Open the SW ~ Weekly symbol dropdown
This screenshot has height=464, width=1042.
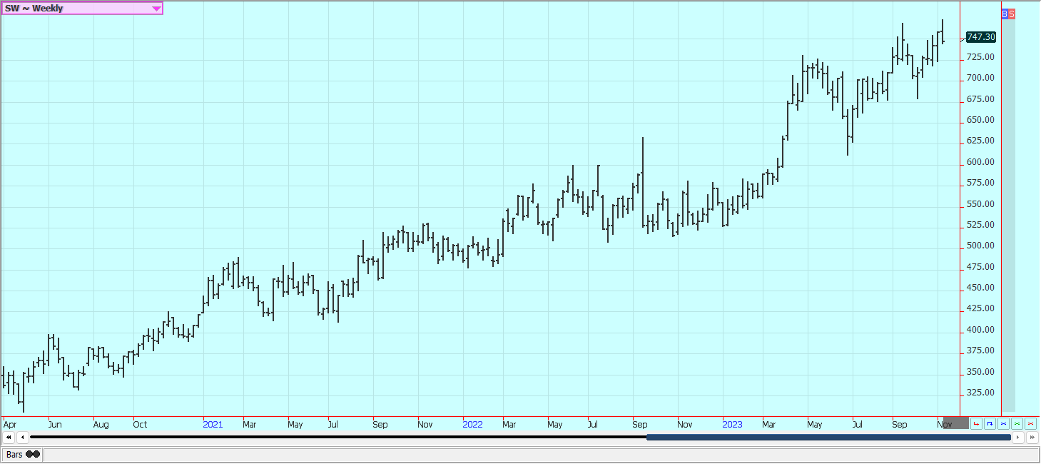pos(82,8)
